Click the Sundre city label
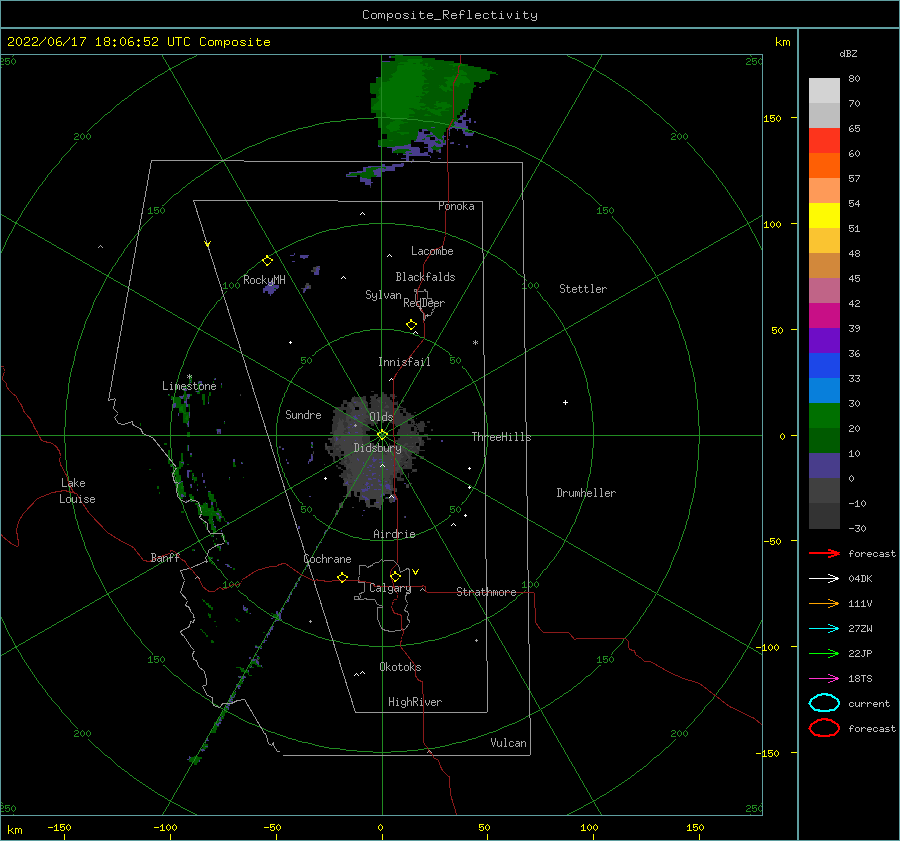The height and width of the screenshot is (841, 900). (x=304, y=414)
